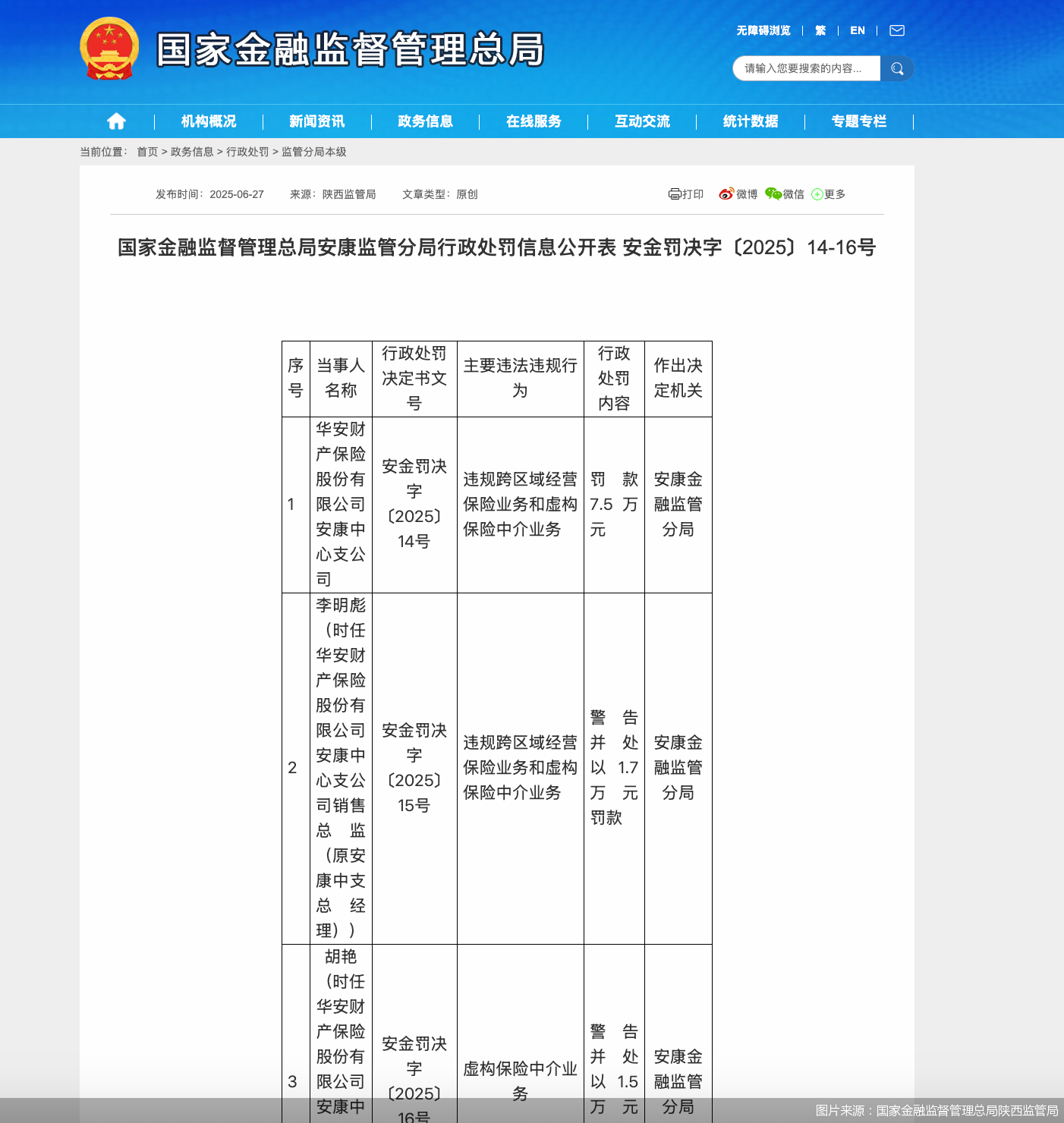
Task: Click the site title 国家金融监督管理总局
Action: coord(351,50)
